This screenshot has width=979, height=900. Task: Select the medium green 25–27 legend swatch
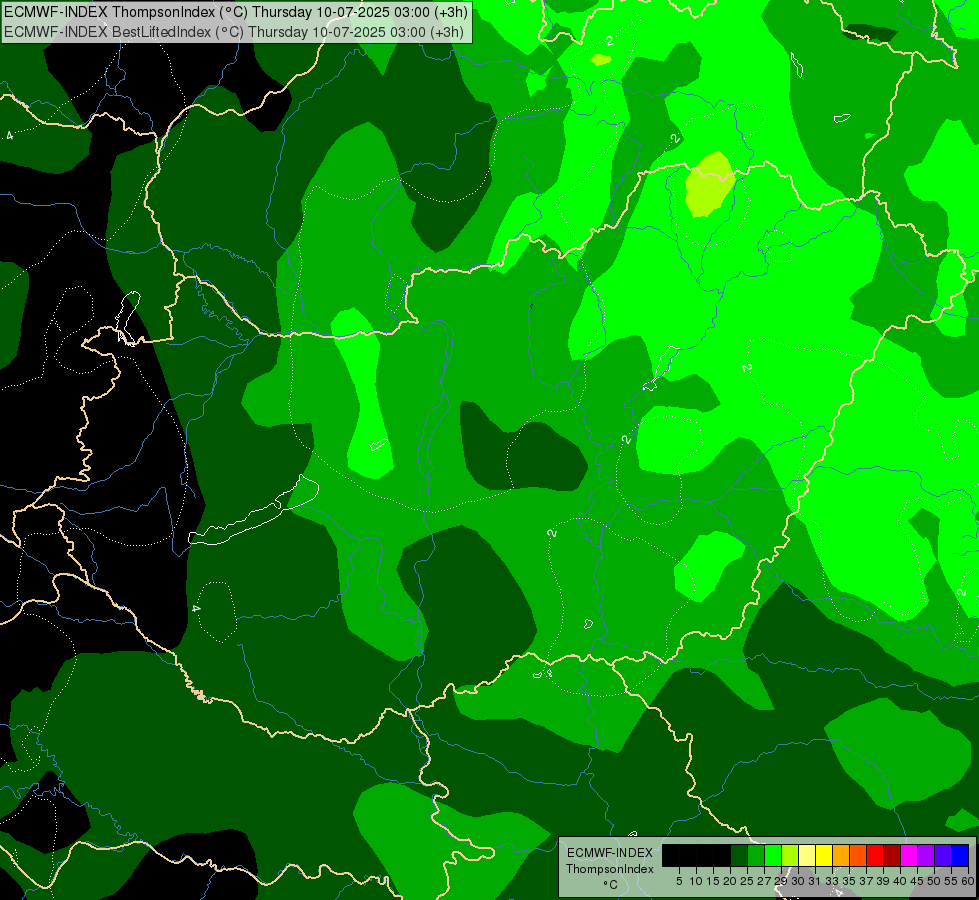(756, 855)
